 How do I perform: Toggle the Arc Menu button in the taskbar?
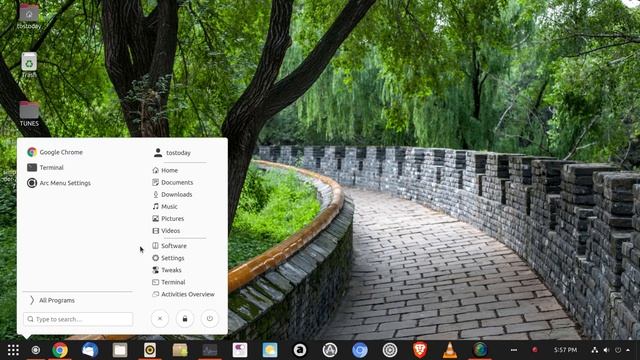click(36, 350)
